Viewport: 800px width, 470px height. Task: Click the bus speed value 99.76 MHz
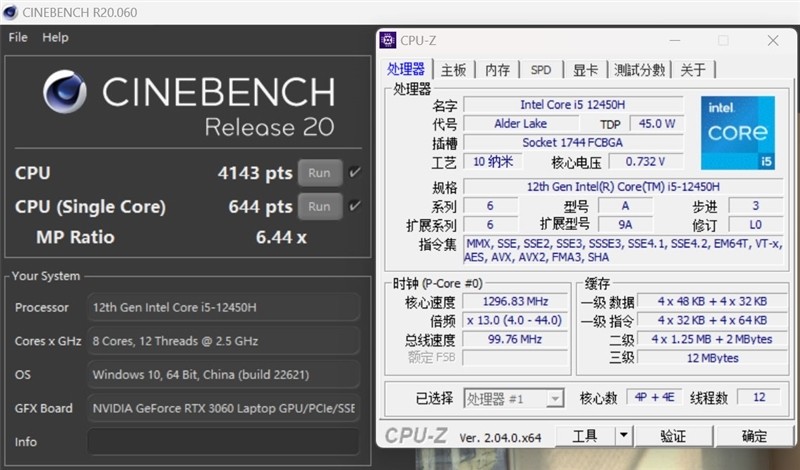click(x=515, y=339)
